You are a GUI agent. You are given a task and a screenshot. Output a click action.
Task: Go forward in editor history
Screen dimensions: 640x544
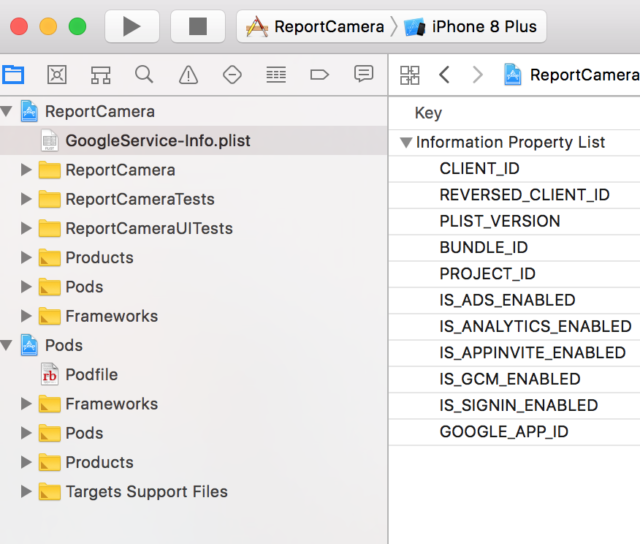click(x=478, y=75)
